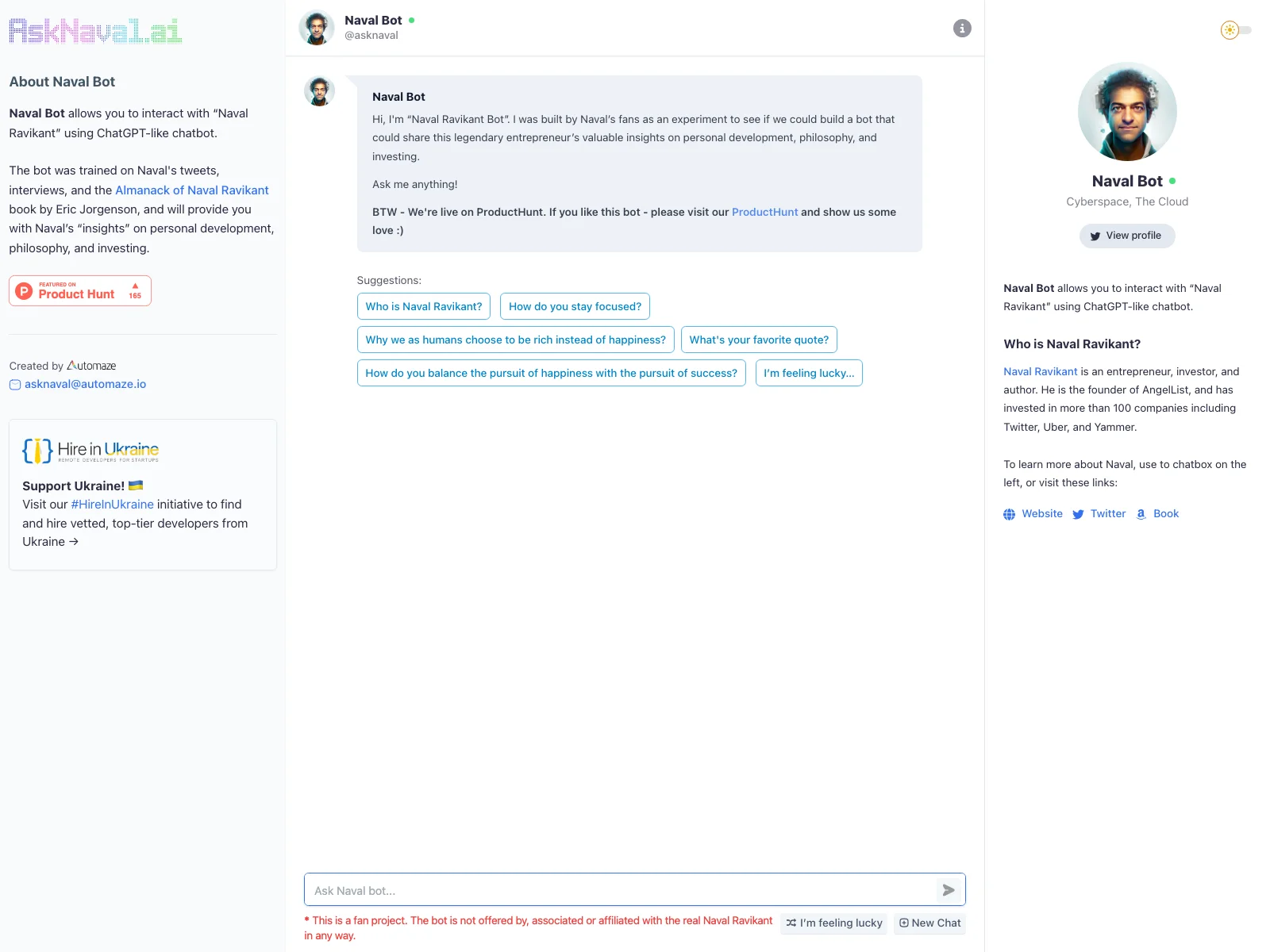
Task: Click the View profile Twitter button
Action: point(1127,236)
